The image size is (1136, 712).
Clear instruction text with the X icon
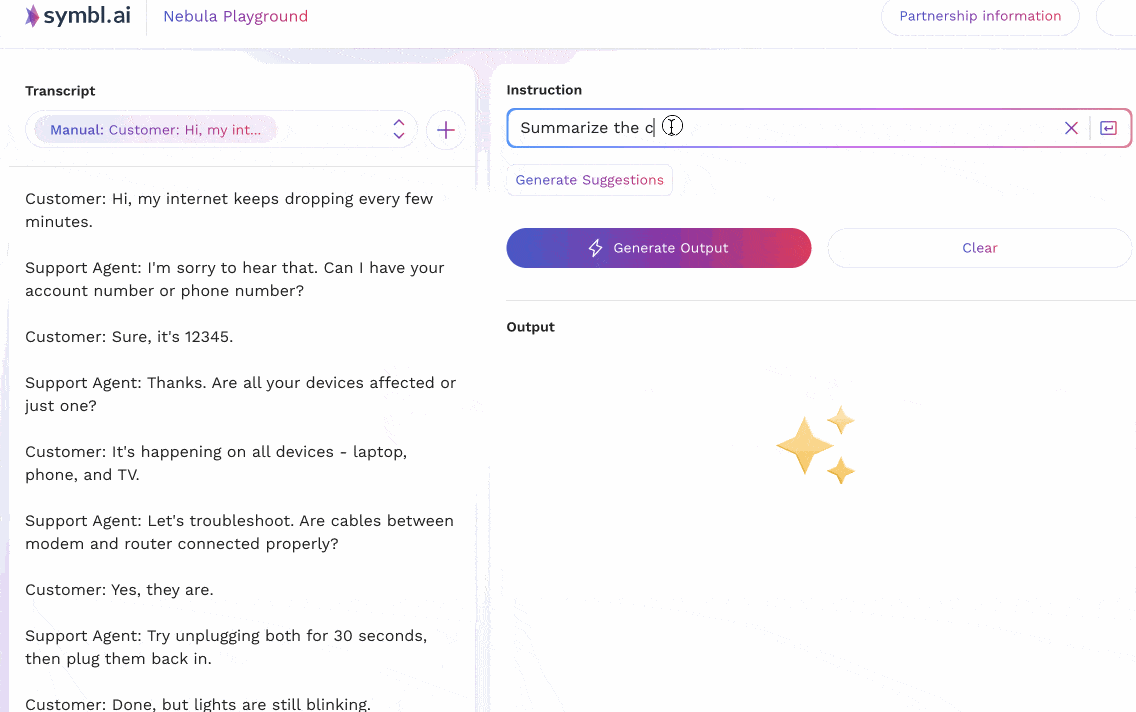(1071, 128)
